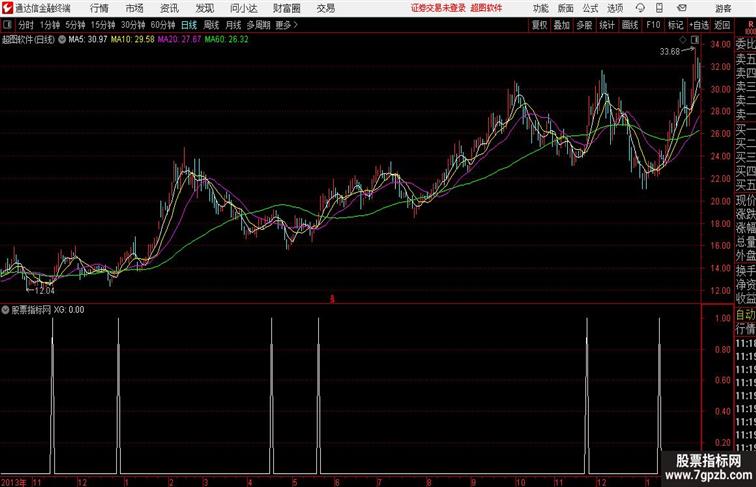Click the 33.68 high price label
Image resolution: width=756 pixels, height=487 pixels.
tap(670, 52)
